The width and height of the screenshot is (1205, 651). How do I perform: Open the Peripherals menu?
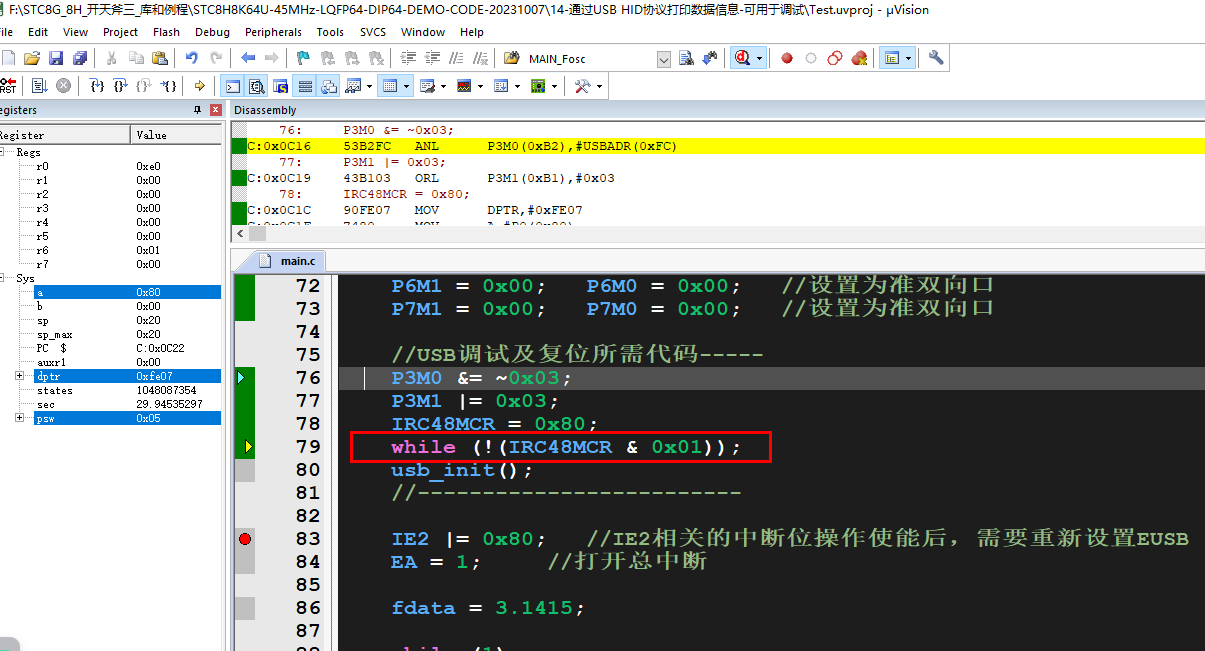click(x=273, y=32)
